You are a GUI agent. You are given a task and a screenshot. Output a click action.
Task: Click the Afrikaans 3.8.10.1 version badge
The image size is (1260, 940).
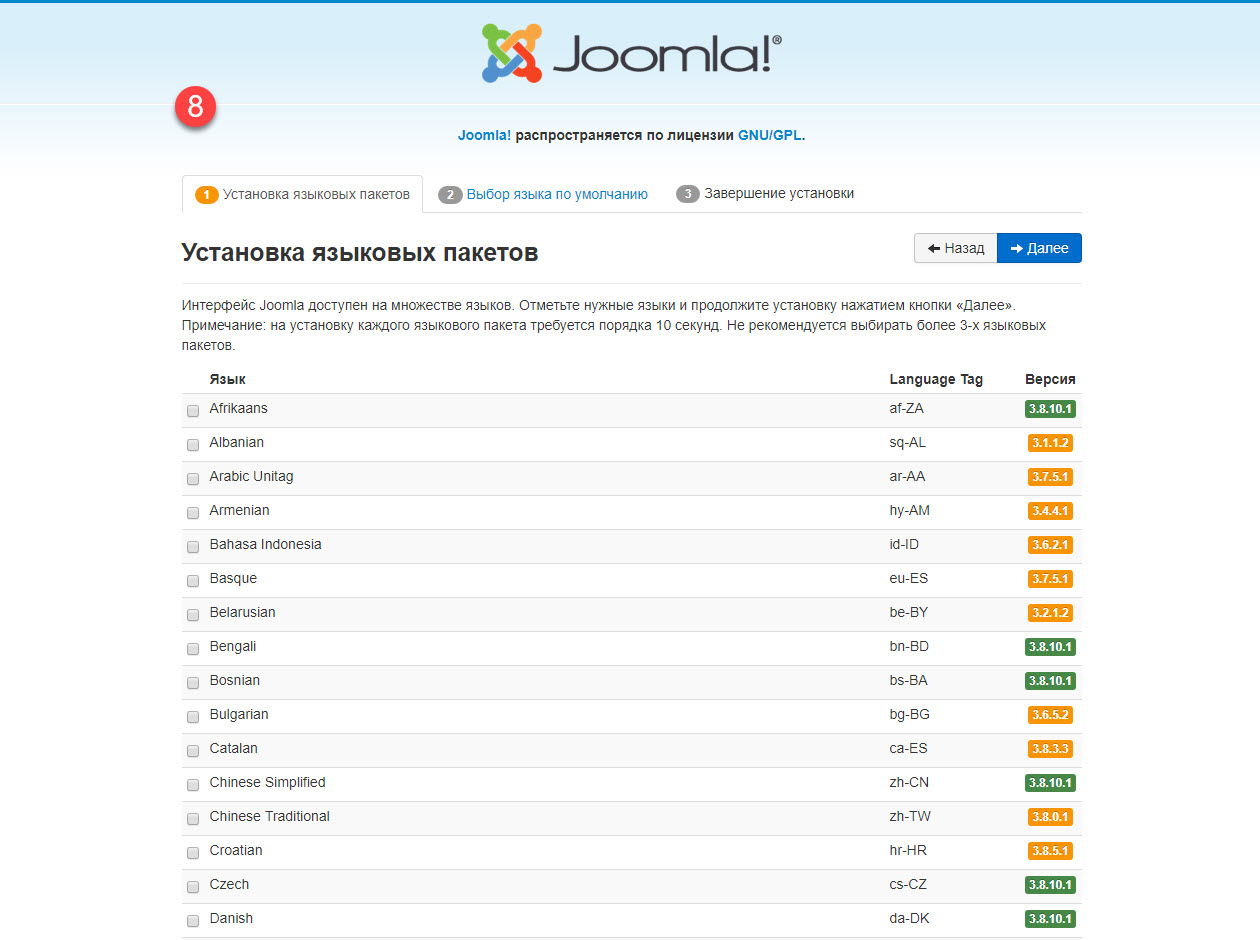pyautogui.click(x=1050, y=409)
